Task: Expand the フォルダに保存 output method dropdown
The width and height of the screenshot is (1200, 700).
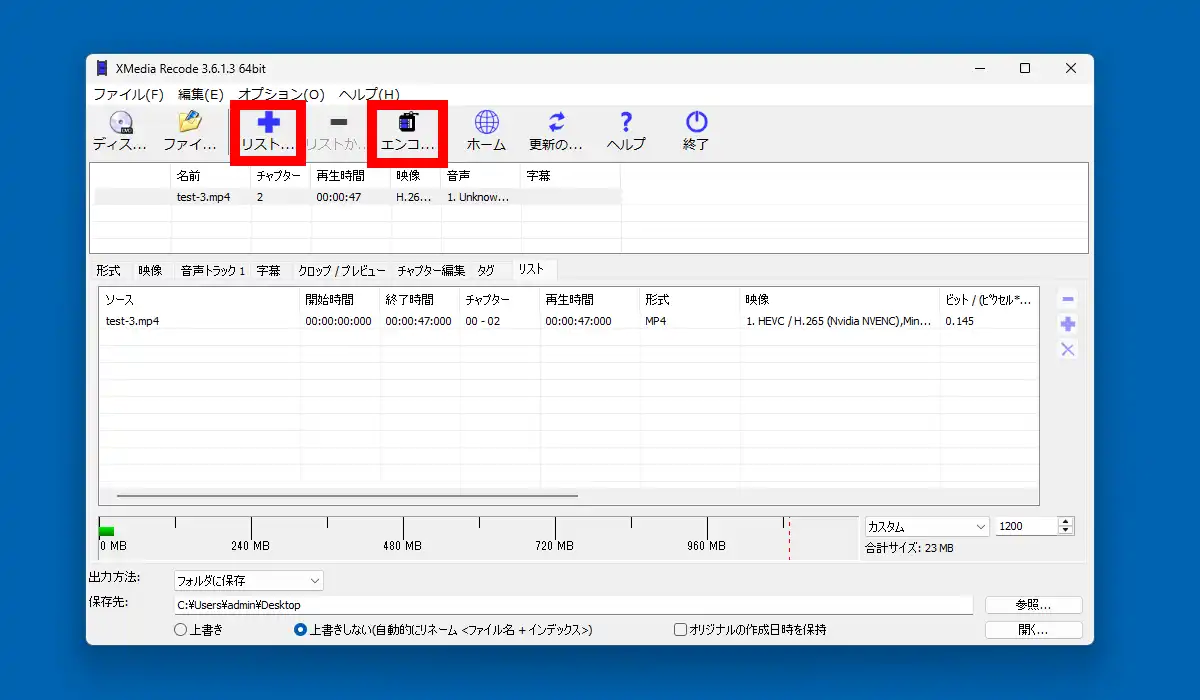Action: 248,580
